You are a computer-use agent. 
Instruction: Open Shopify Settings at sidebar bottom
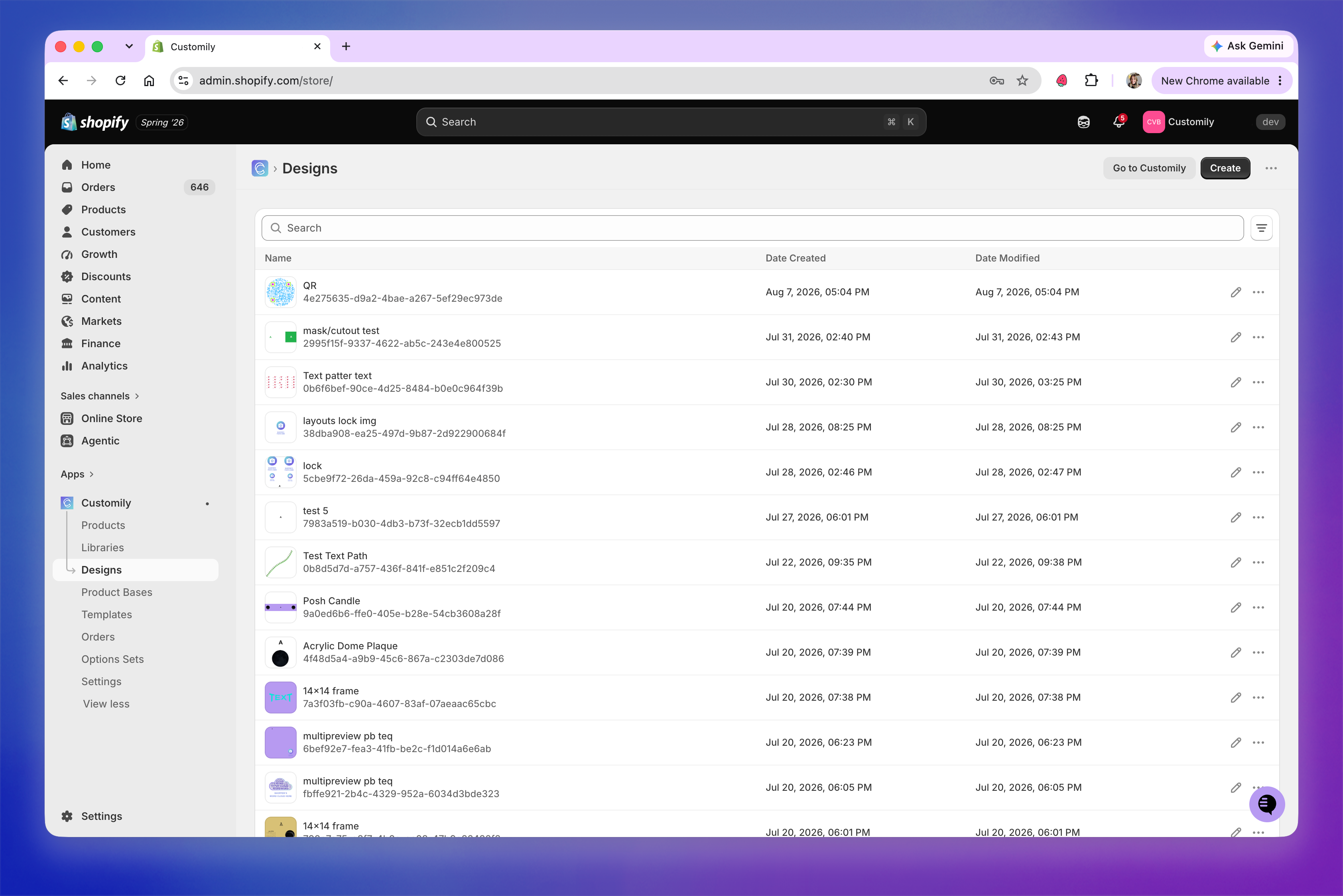click(136, 816)
